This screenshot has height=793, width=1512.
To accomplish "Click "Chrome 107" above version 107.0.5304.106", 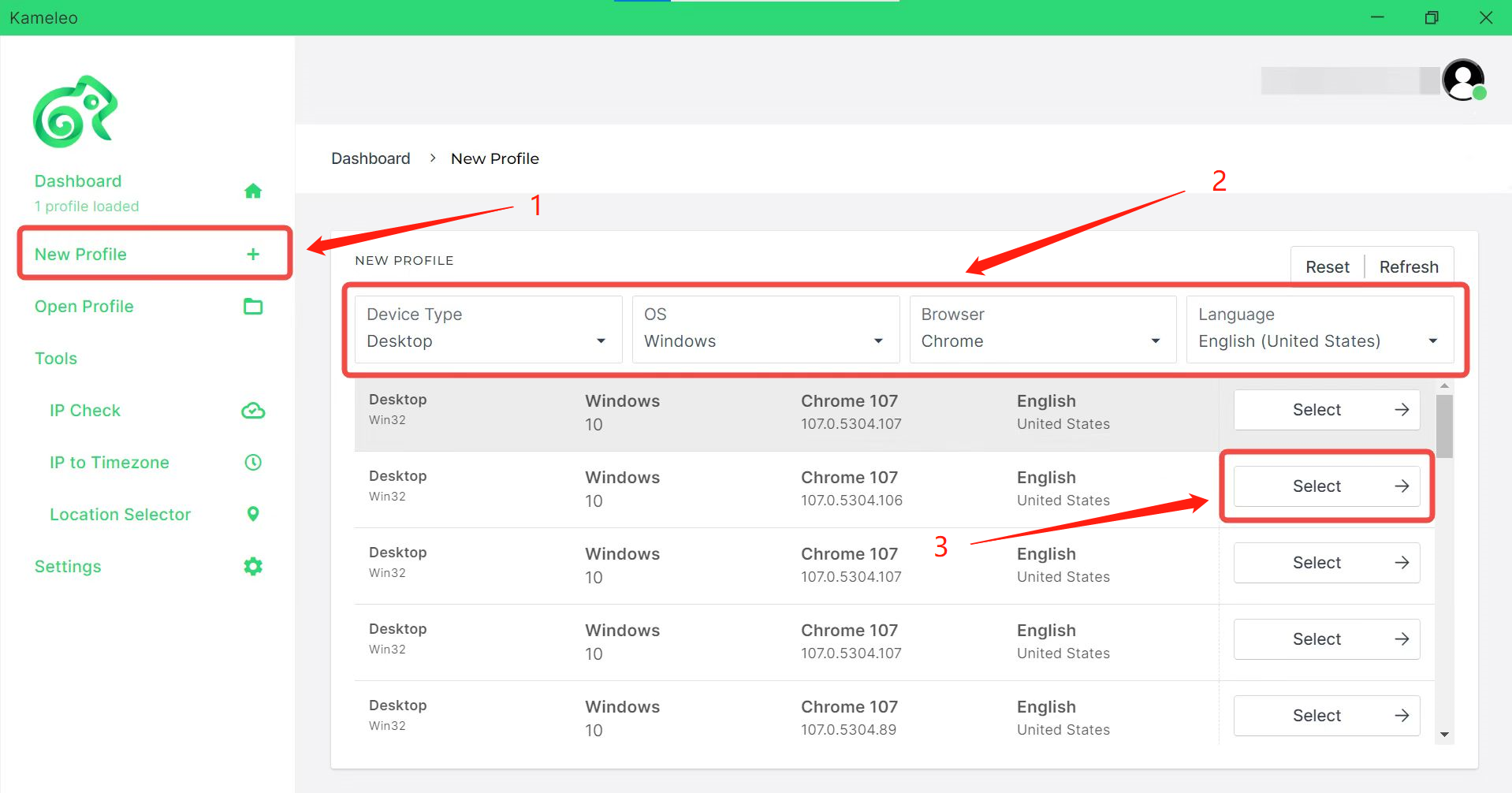I will [849, 478].
